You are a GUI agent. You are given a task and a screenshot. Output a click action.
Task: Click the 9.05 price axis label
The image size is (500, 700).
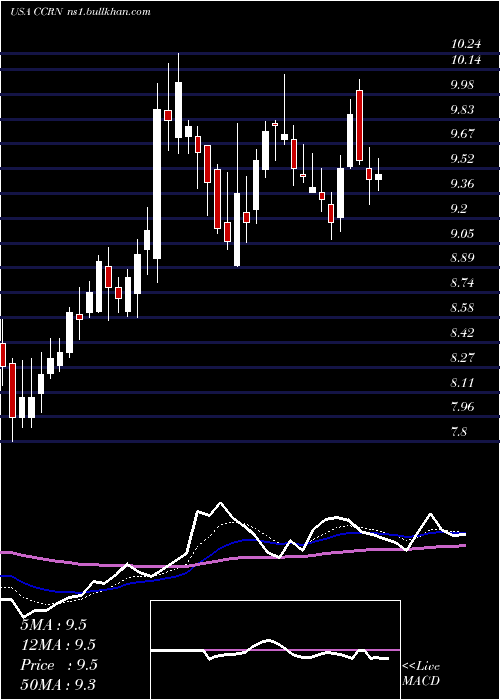[462, 233]
